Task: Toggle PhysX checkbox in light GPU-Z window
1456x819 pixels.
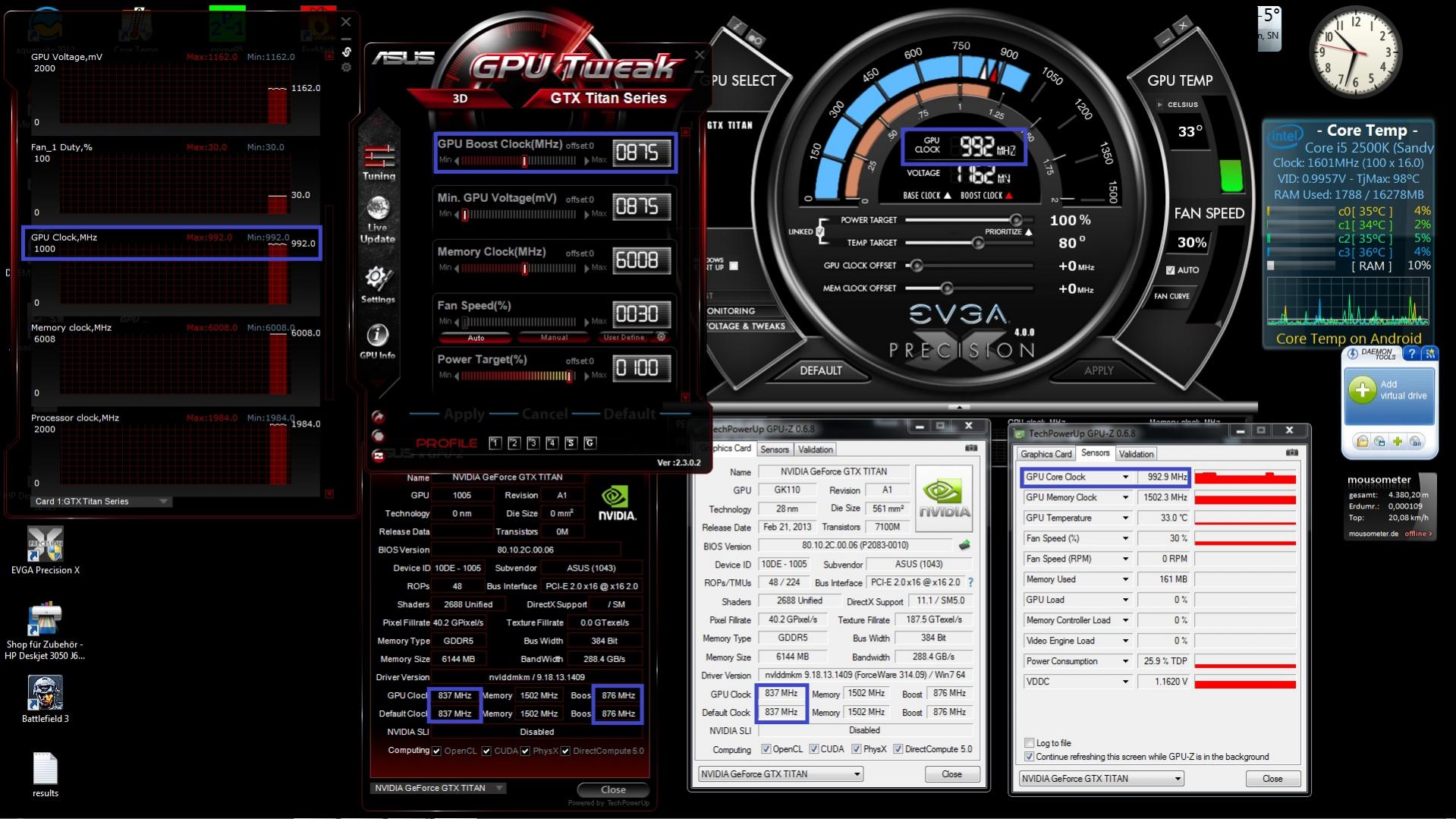Action: click(857, 749)
